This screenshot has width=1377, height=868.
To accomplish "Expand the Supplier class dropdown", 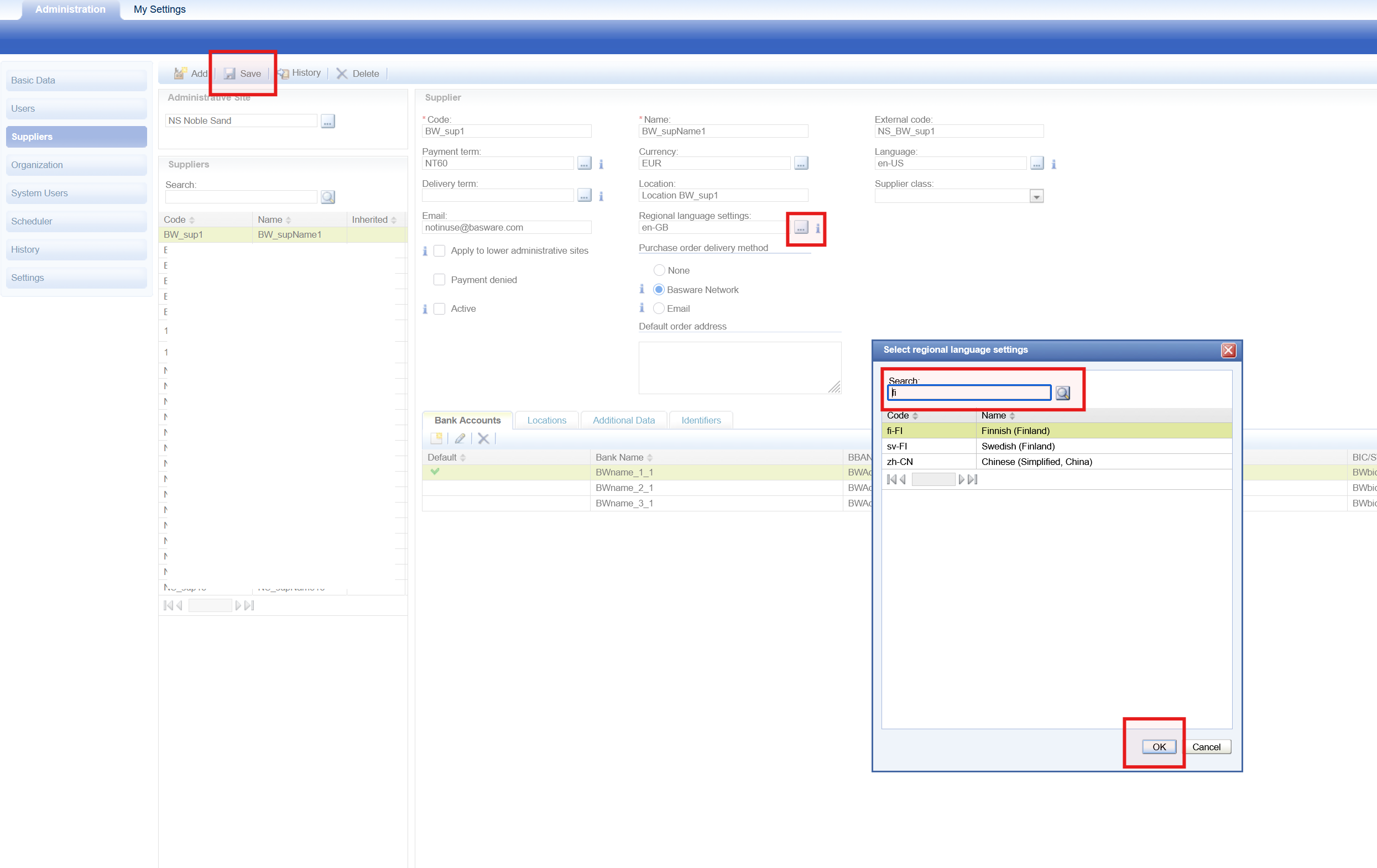I will (1036, 197).
